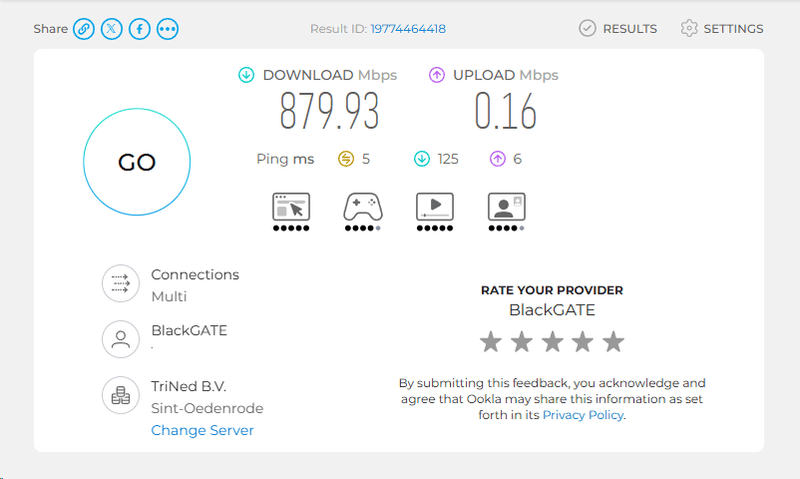
Task: Click the 'DOWNLOAD Mbps' label
Action: coord(330,75)
